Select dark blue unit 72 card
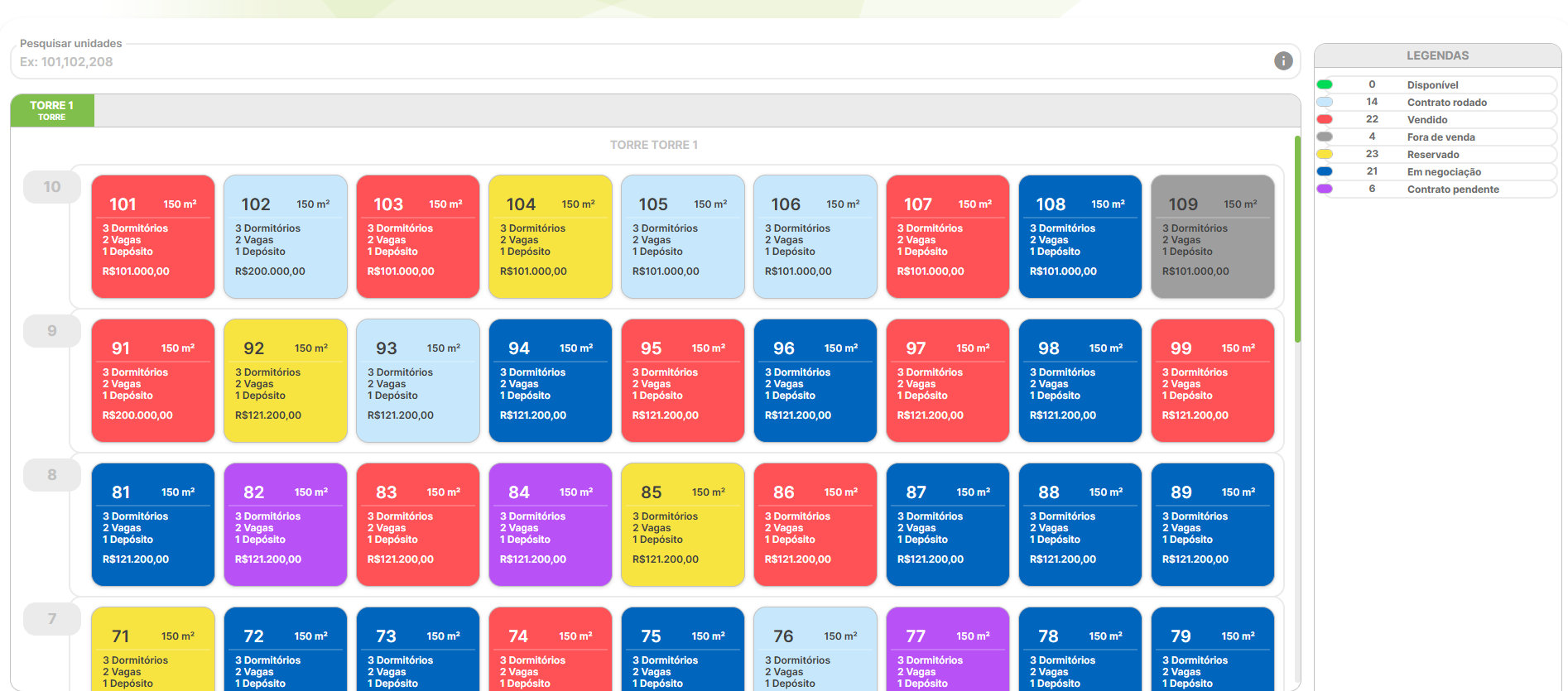This screenshot has width=1568, height=691. [286, 650]
